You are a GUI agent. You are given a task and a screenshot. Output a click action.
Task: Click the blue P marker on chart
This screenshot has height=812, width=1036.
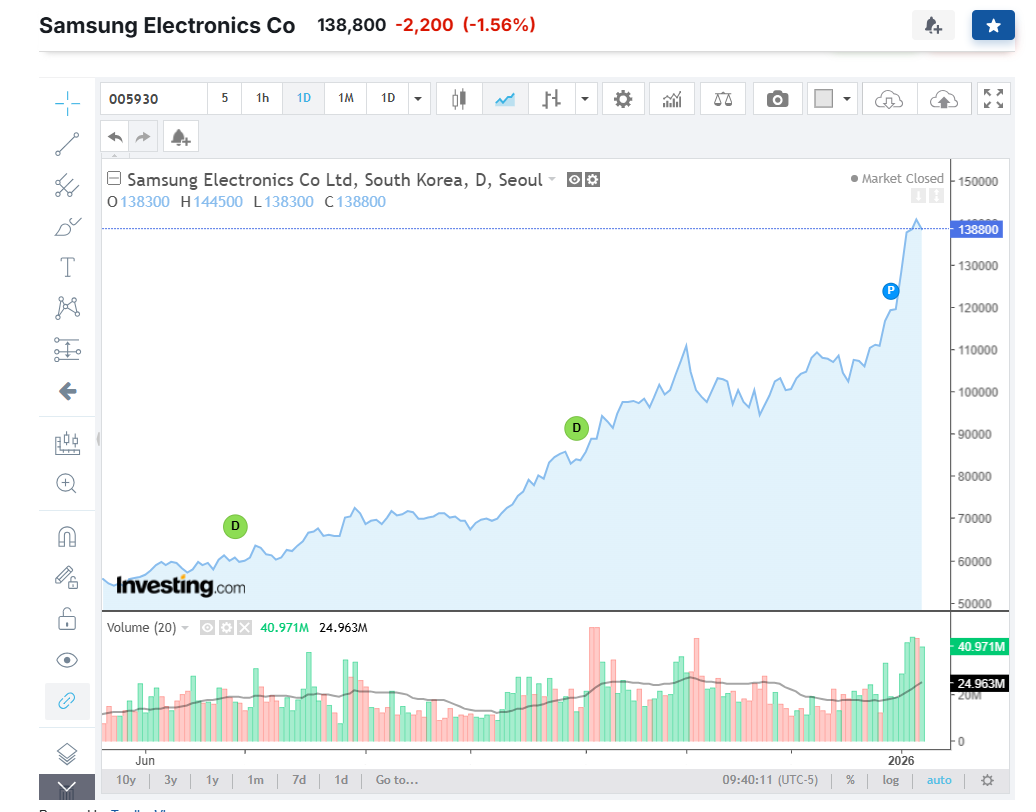[x=891, y=291]
